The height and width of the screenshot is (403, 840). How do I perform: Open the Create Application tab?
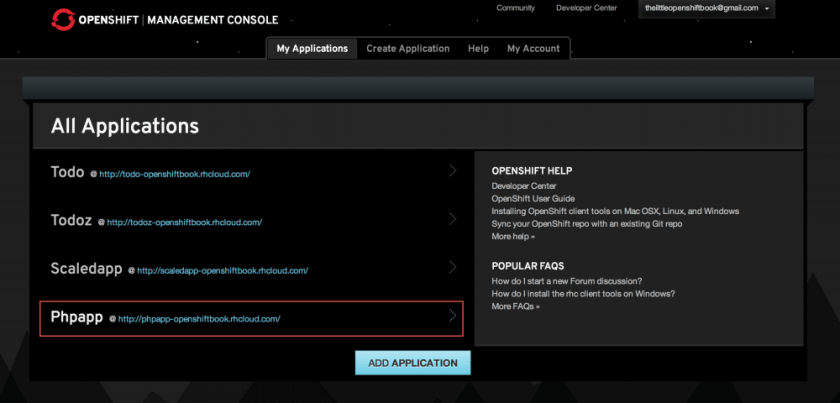(408, 48)
